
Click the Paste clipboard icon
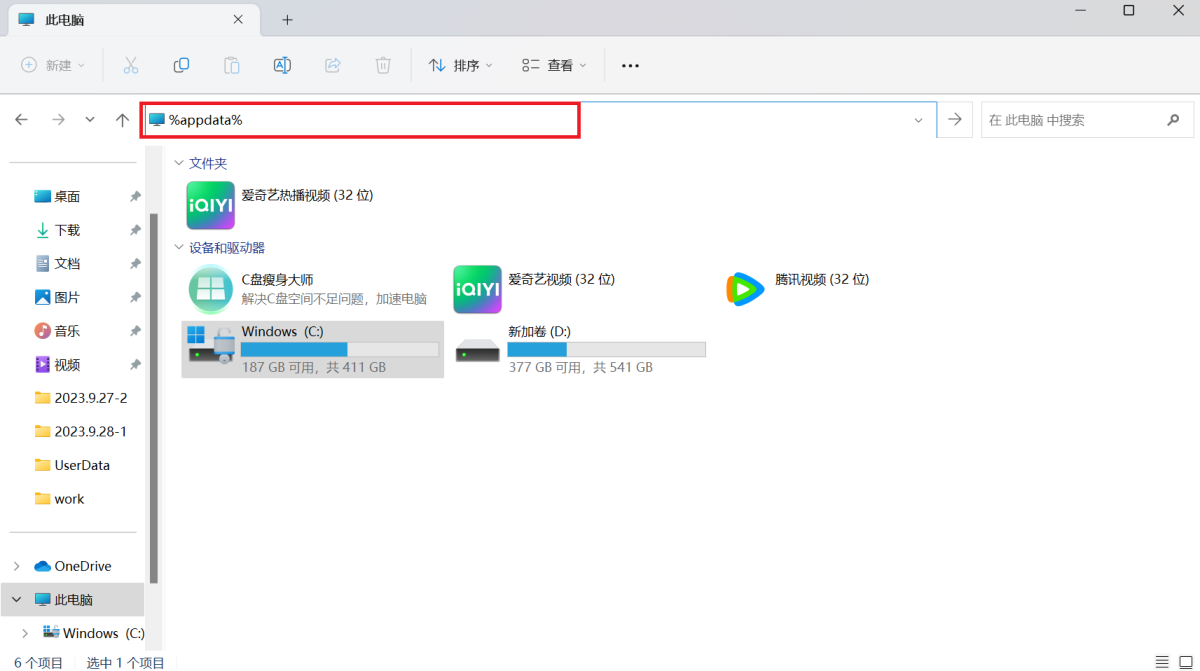(231, 65)
